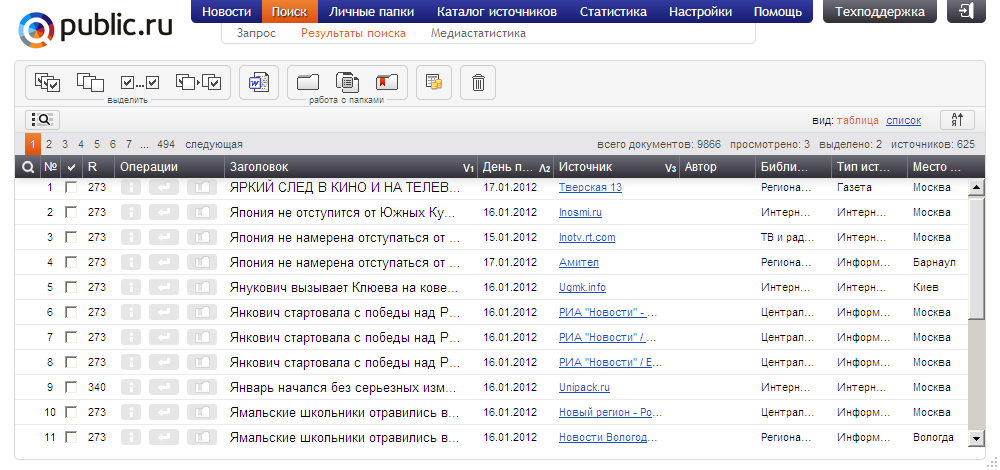Check the checkbox for row 11
This screenshot has width=1000, height=470.
(71, 437)
